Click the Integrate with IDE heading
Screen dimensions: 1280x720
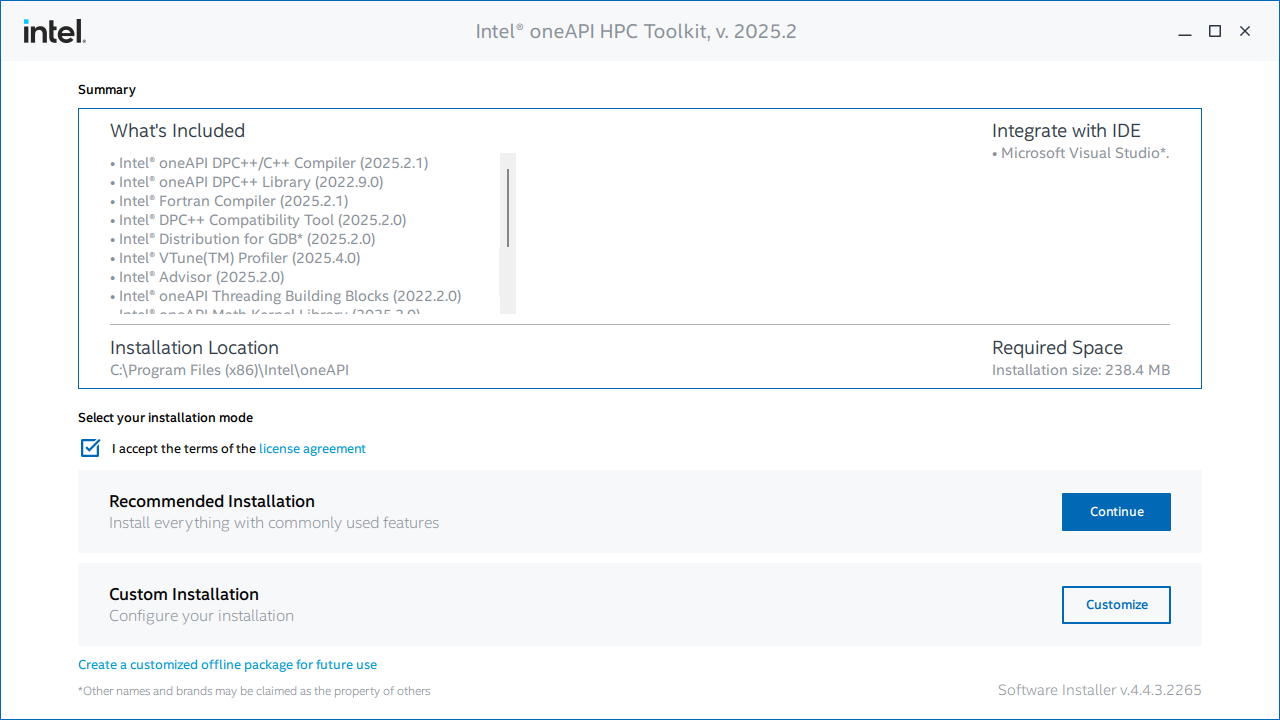[1066, 131]
